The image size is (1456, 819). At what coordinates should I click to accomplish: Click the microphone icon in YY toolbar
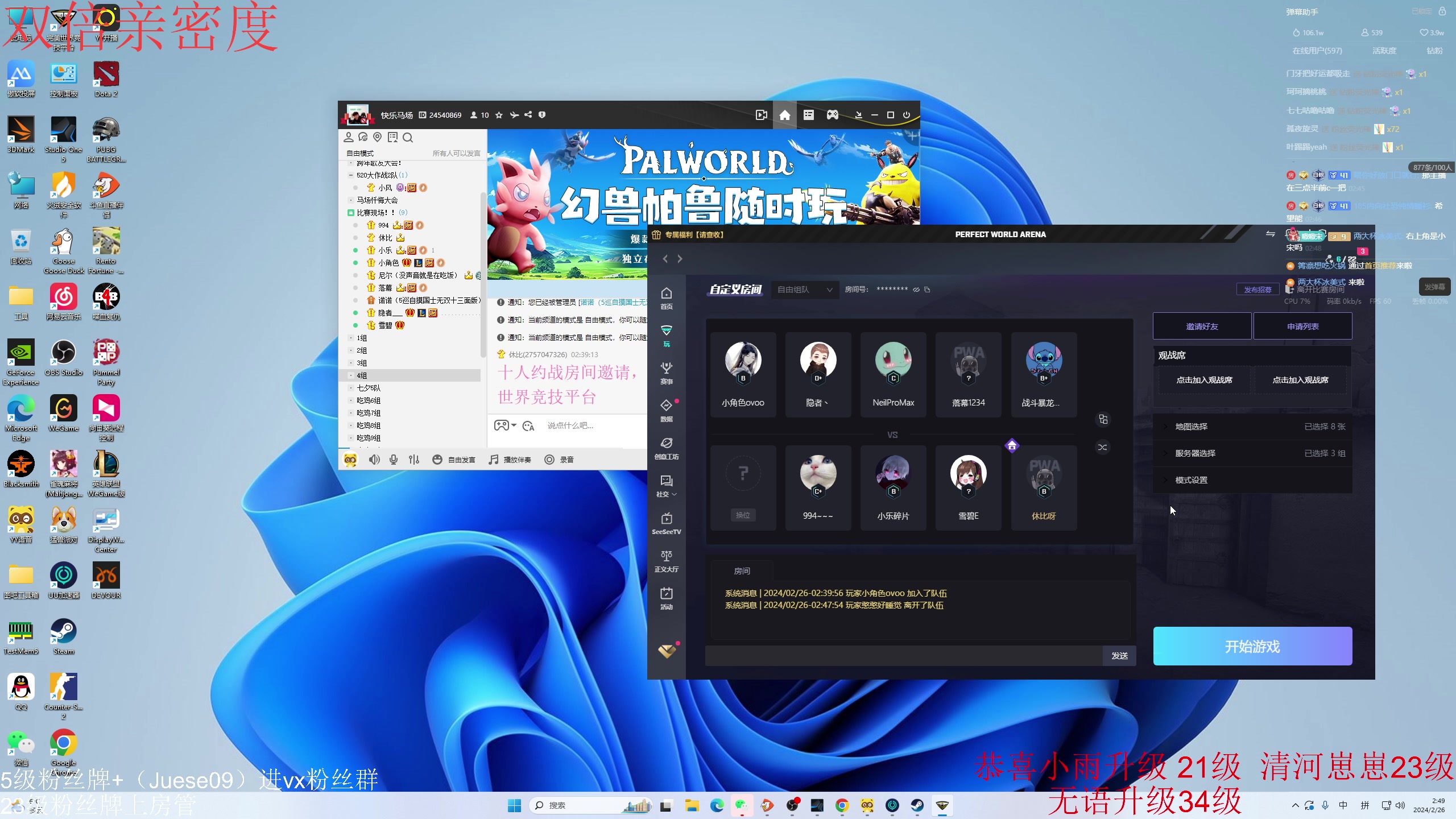[x=394, y=460]
